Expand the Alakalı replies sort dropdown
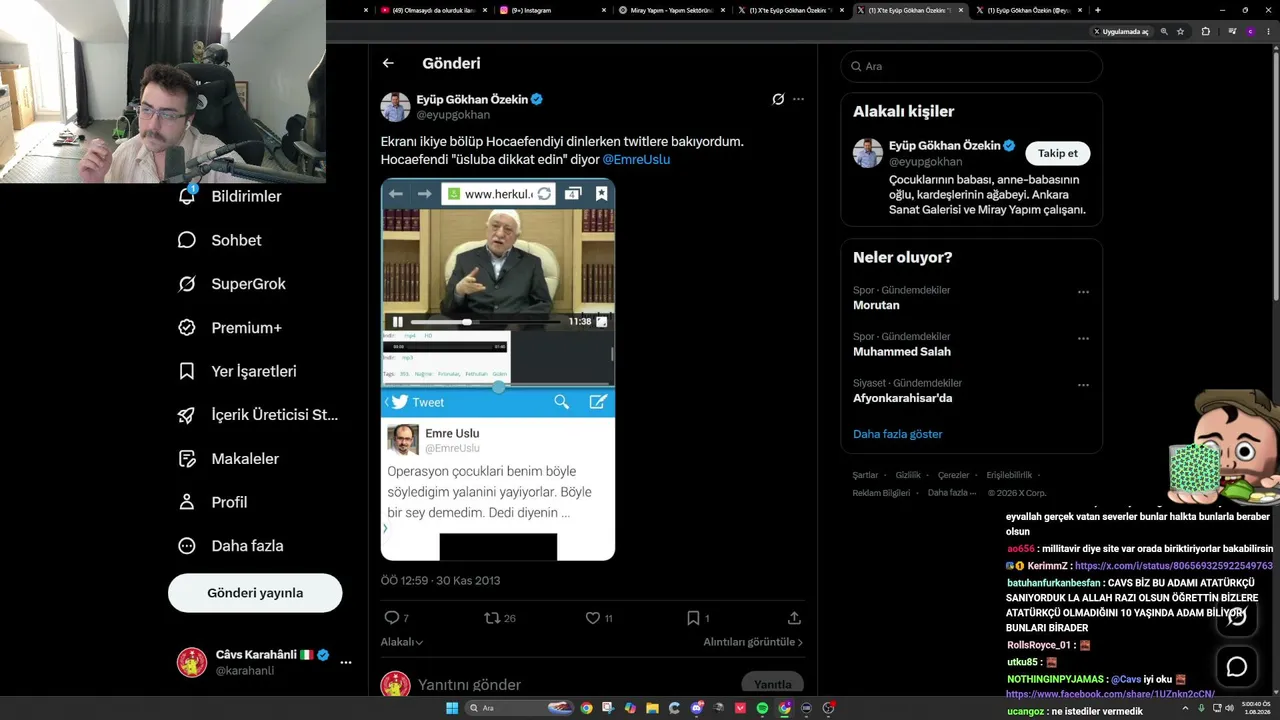1280x720 pixels. (x=402, y=642)
